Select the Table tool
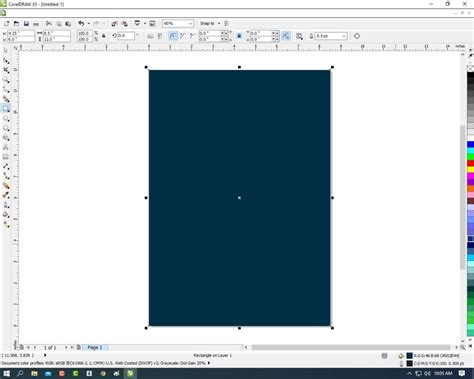 [x=6, y=157]
